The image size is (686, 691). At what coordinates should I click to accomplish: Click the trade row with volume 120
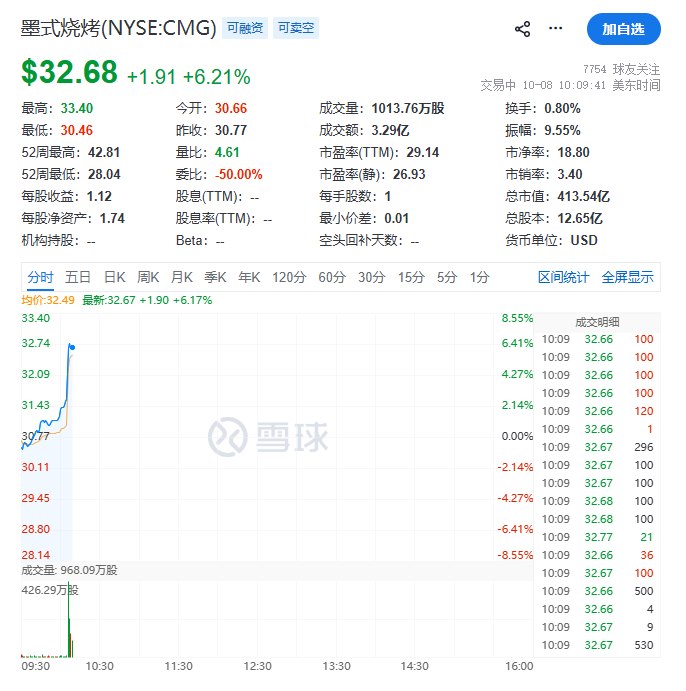point(597,411)
